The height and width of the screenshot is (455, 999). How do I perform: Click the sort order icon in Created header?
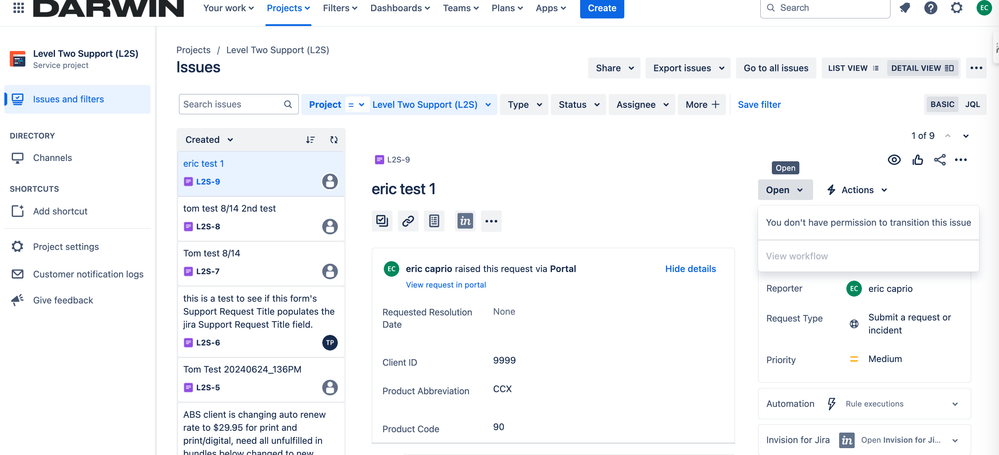click(310, 140)
